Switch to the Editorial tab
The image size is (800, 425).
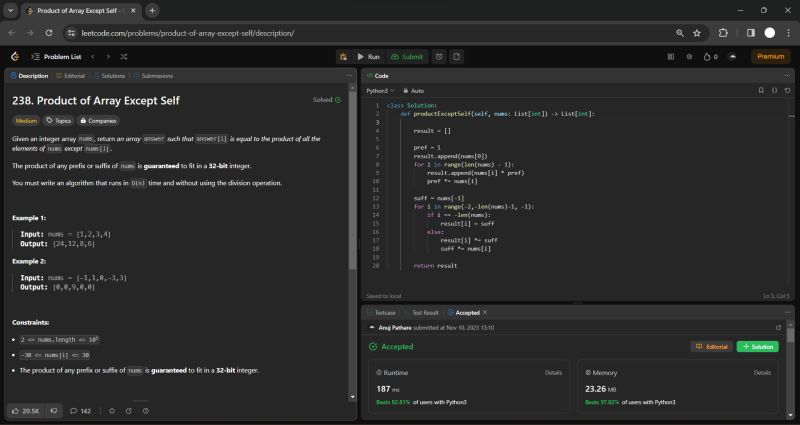coord(74,75)
